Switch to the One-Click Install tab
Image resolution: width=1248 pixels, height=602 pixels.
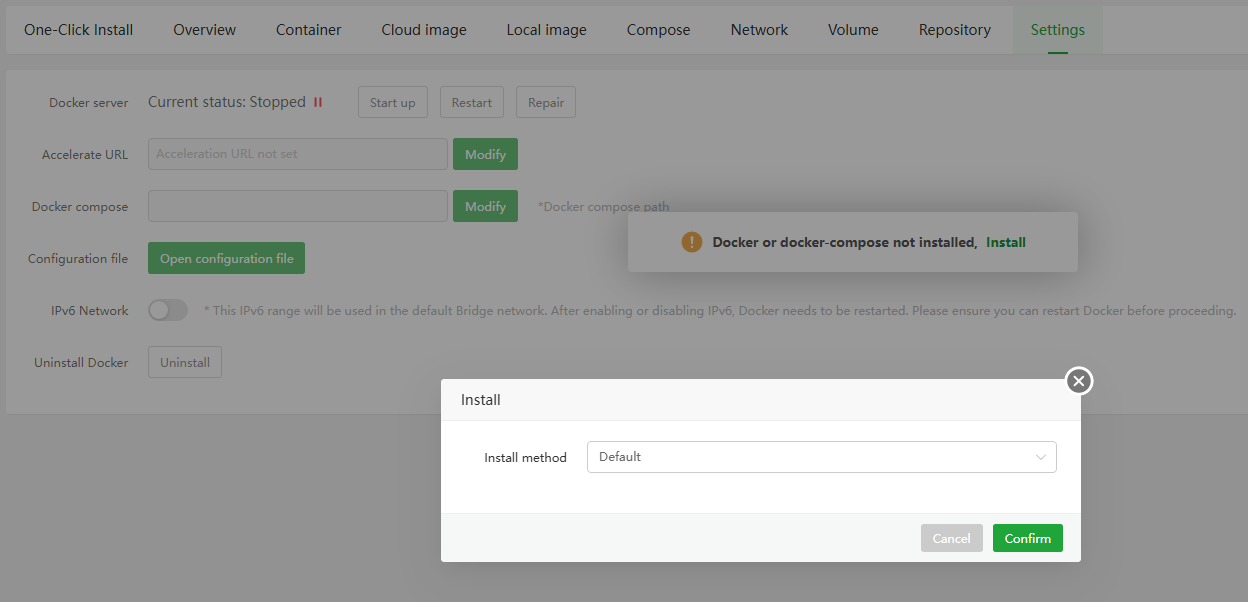click(79, 30)
